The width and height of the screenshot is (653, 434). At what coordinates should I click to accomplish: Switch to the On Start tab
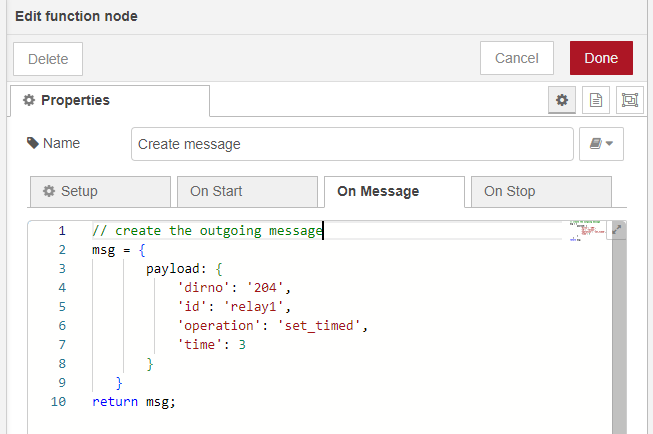tap(246, 191)
